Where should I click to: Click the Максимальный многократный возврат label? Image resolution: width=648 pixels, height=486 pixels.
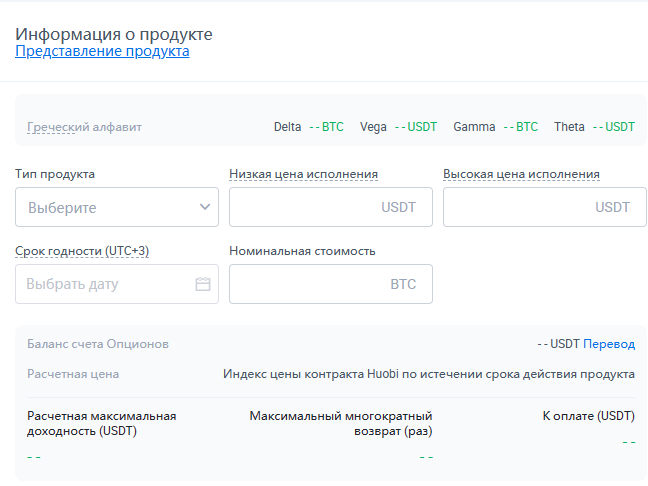click(340, 423)
